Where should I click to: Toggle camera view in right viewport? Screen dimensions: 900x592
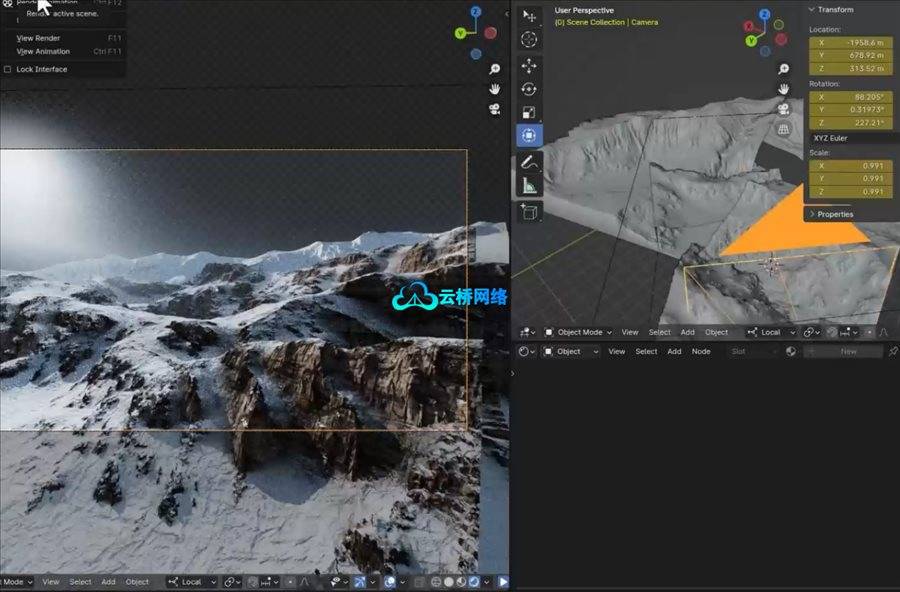click(x=784, y=109)
